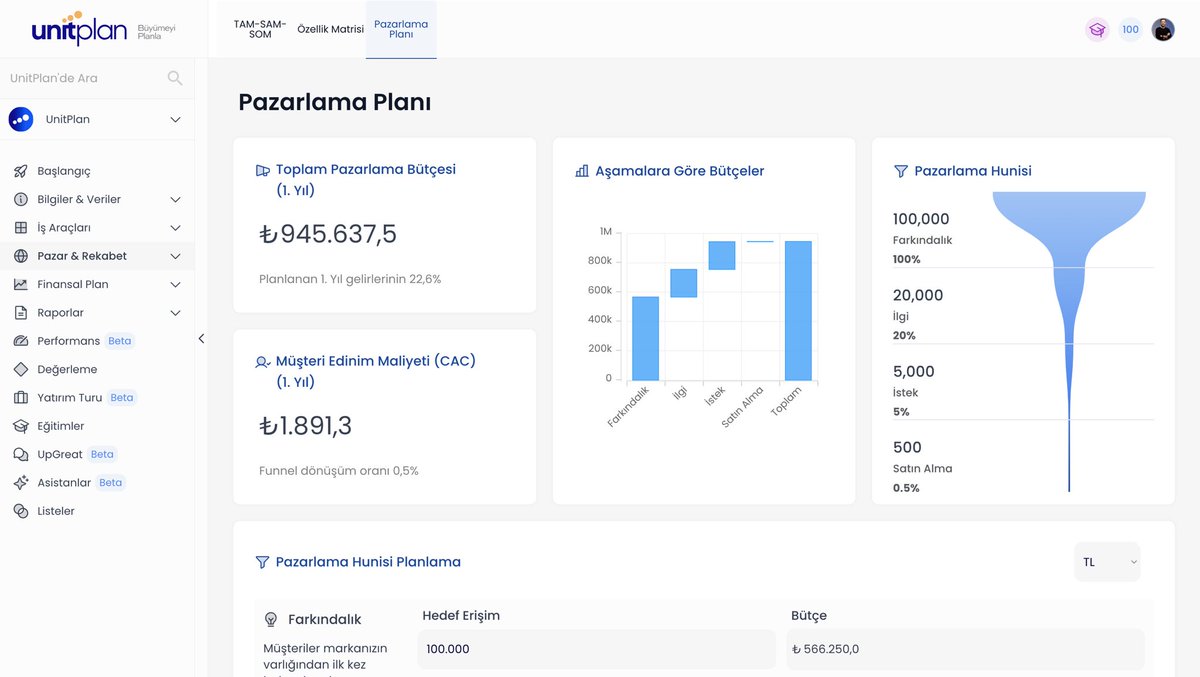Click the Aşamalara Göre Bütçeler chart icon
The width and height of the screenshot is (1200, 677).
pos(582,171)
